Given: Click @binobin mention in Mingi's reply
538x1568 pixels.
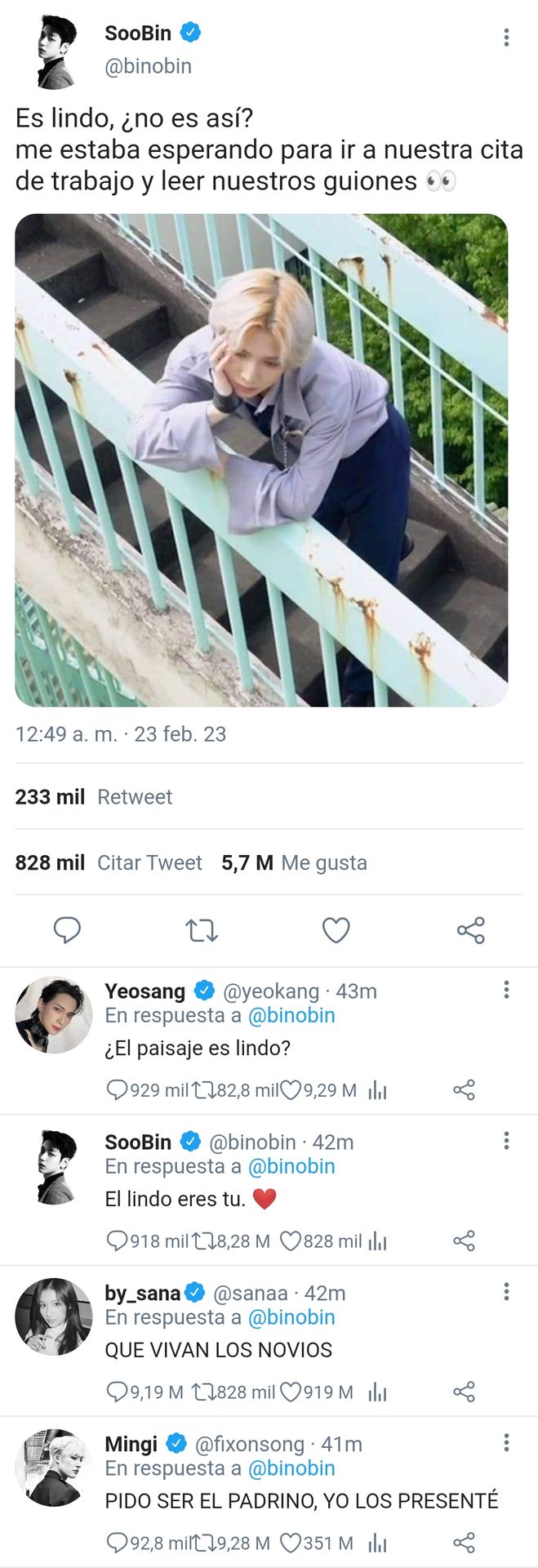Looking at the screenshot, I should [x=291, y=1468].
